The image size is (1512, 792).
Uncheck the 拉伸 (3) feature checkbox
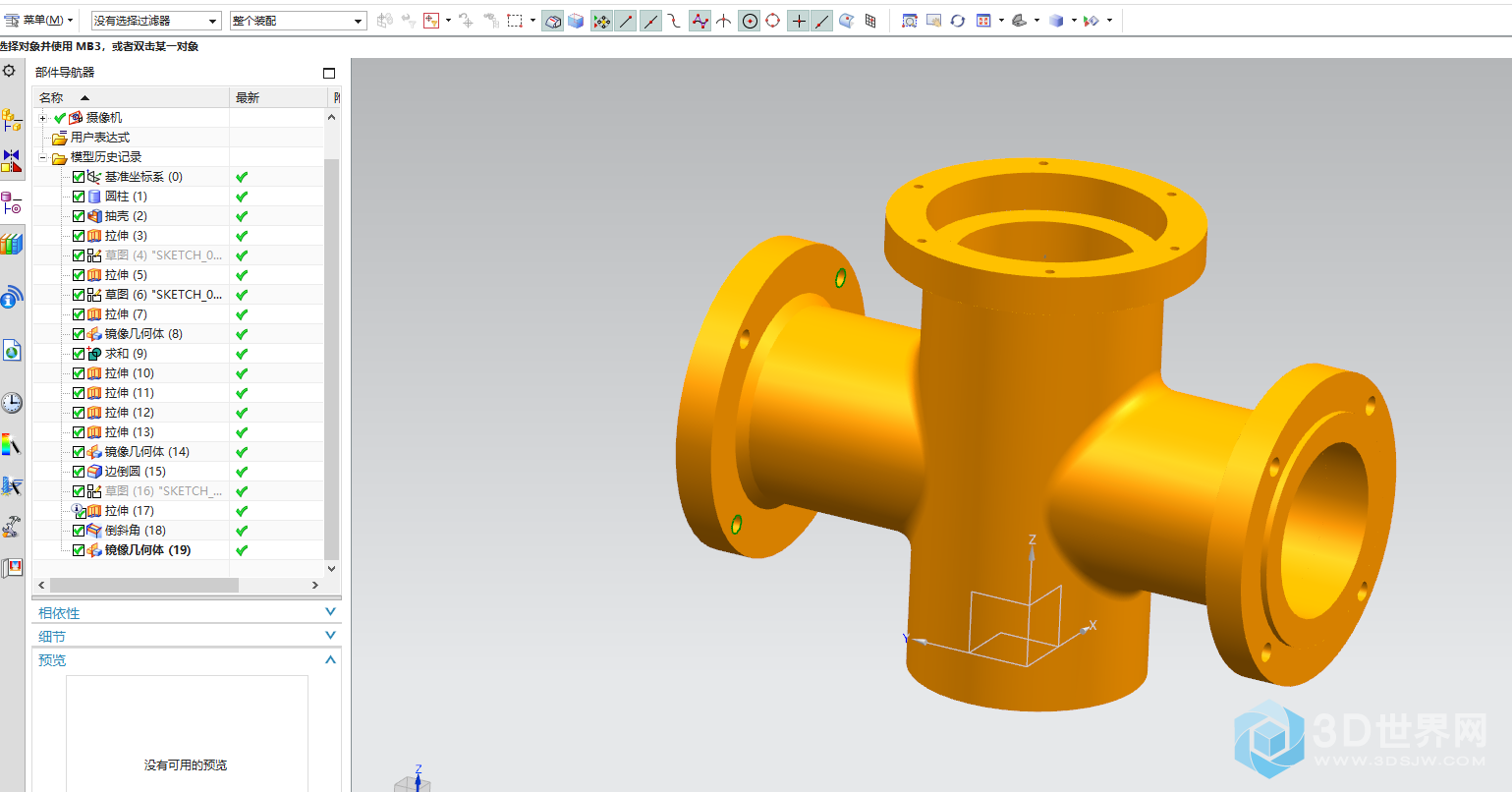(x=79, y=236)
